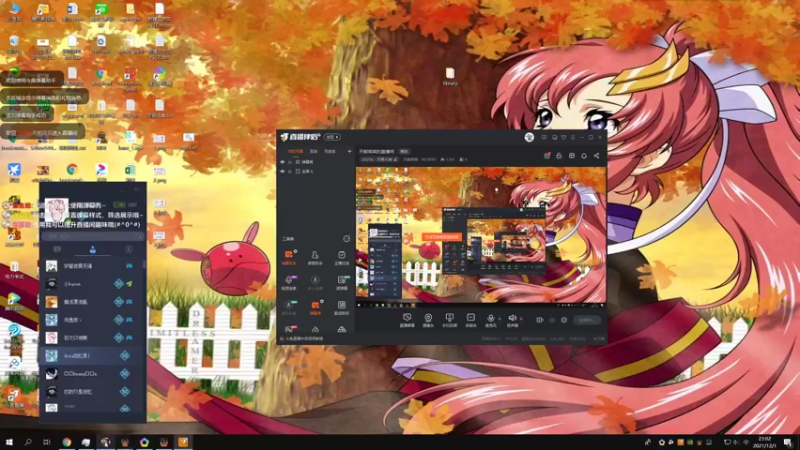This screenshot has width=800, height=450.
Task: Switch to the third scene tab
Action: click(x=330, y=152)
